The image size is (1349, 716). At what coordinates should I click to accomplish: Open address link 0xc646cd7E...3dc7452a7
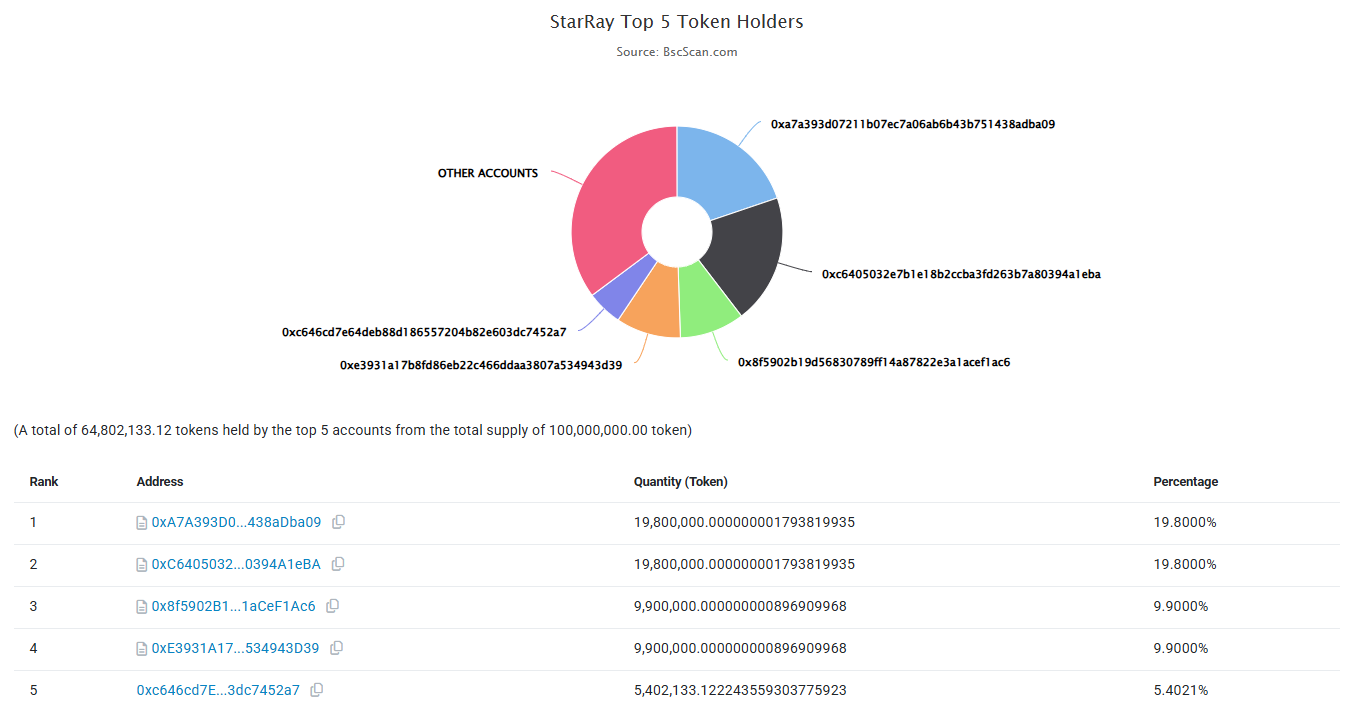tap(218, 690)
